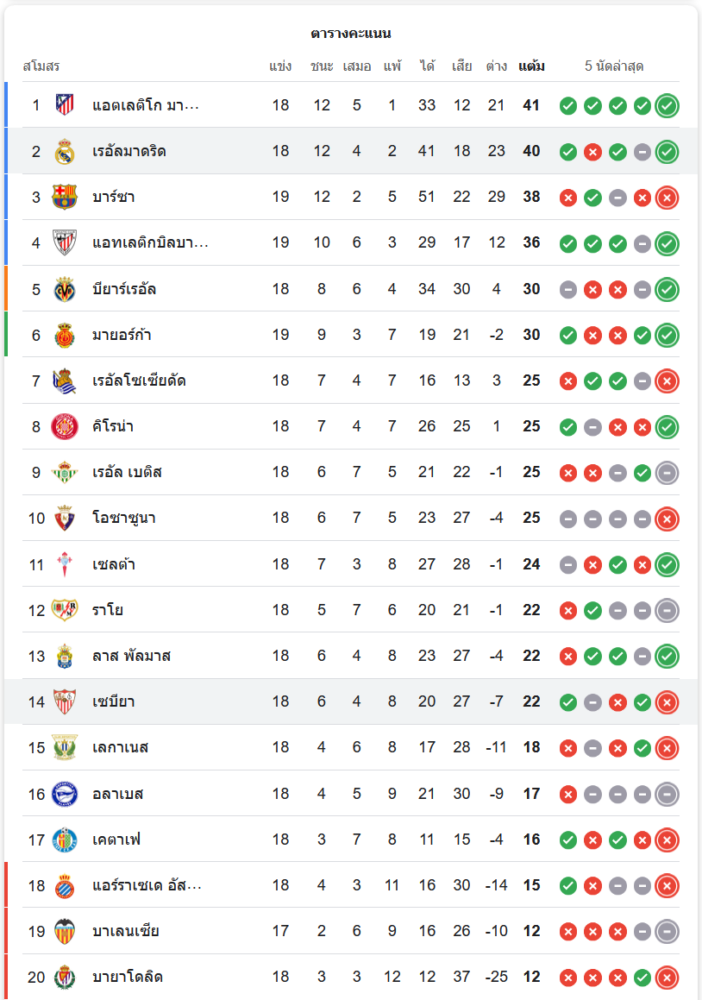Select the คิโรน่า team name
702x1000 pixels.
coord(113,427)
